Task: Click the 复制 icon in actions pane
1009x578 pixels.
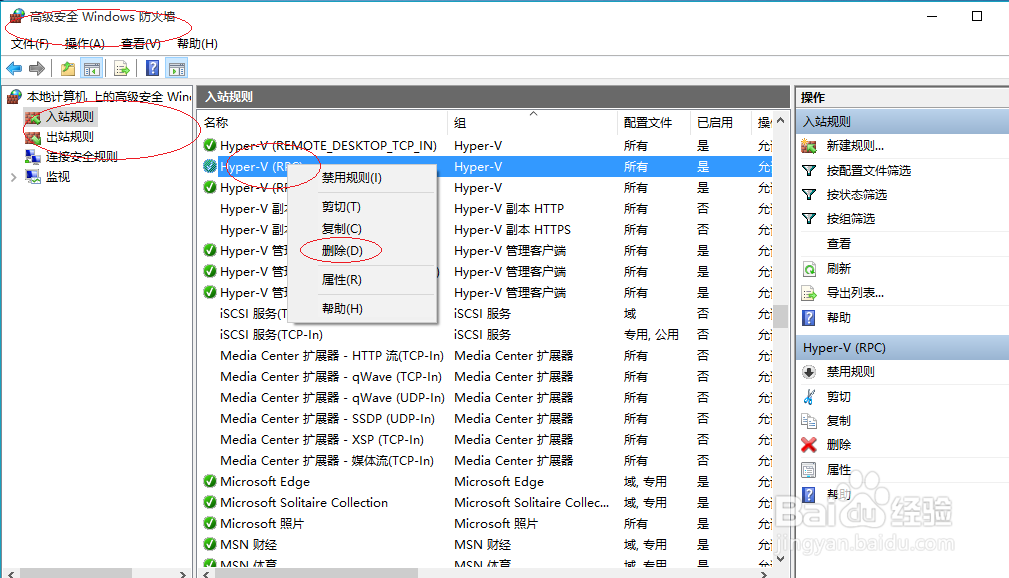Action: pos(809,420)
